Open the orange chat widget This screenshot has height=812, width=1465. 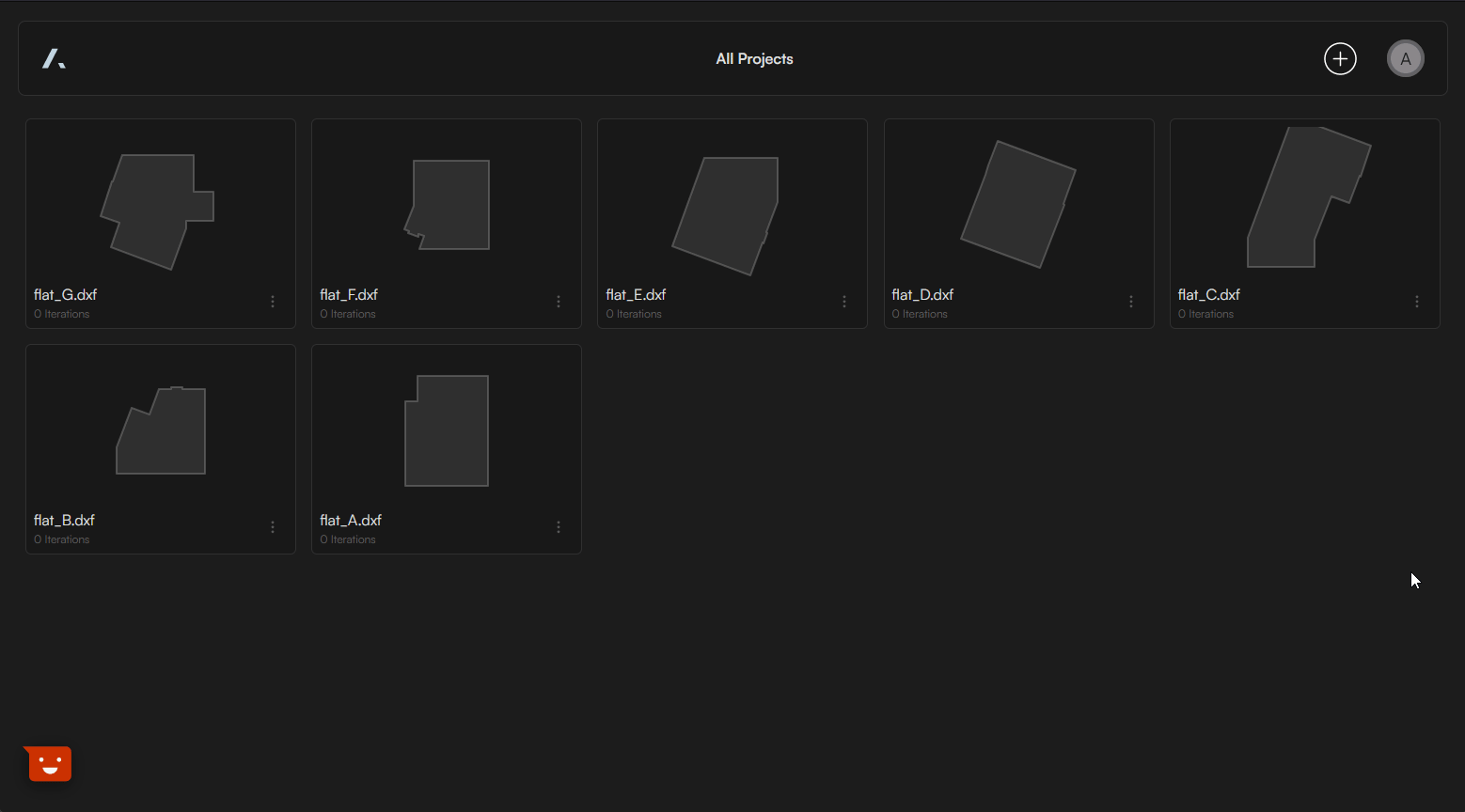(x=49, y=763)
